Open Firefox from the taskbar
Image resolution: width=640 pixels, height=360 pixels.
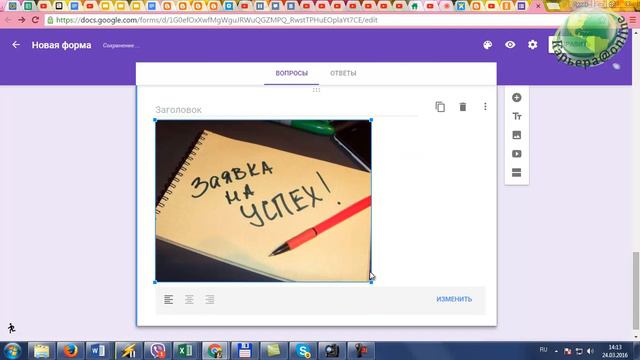pyautogui.click(x=70, y=351)
